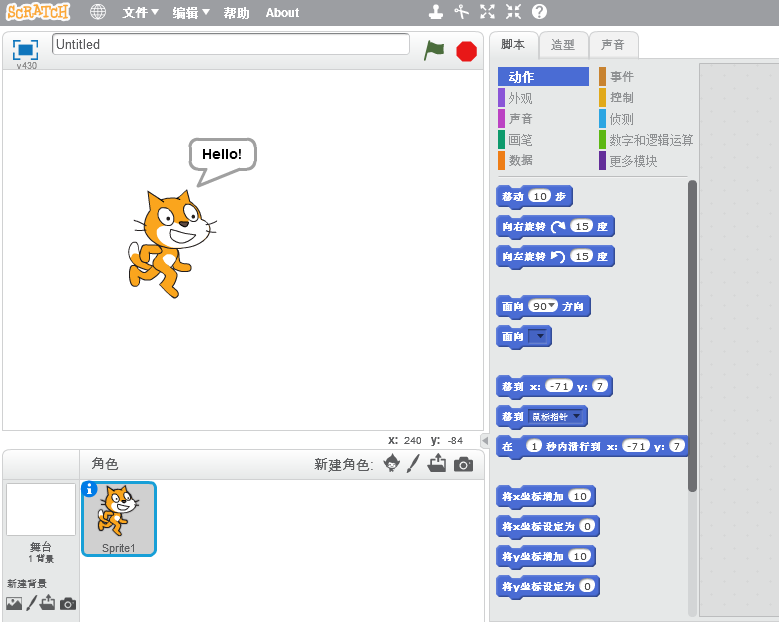Screen dimensions: 779x622
Task: Click the green flag to start
Action: [x=434, y=50]
